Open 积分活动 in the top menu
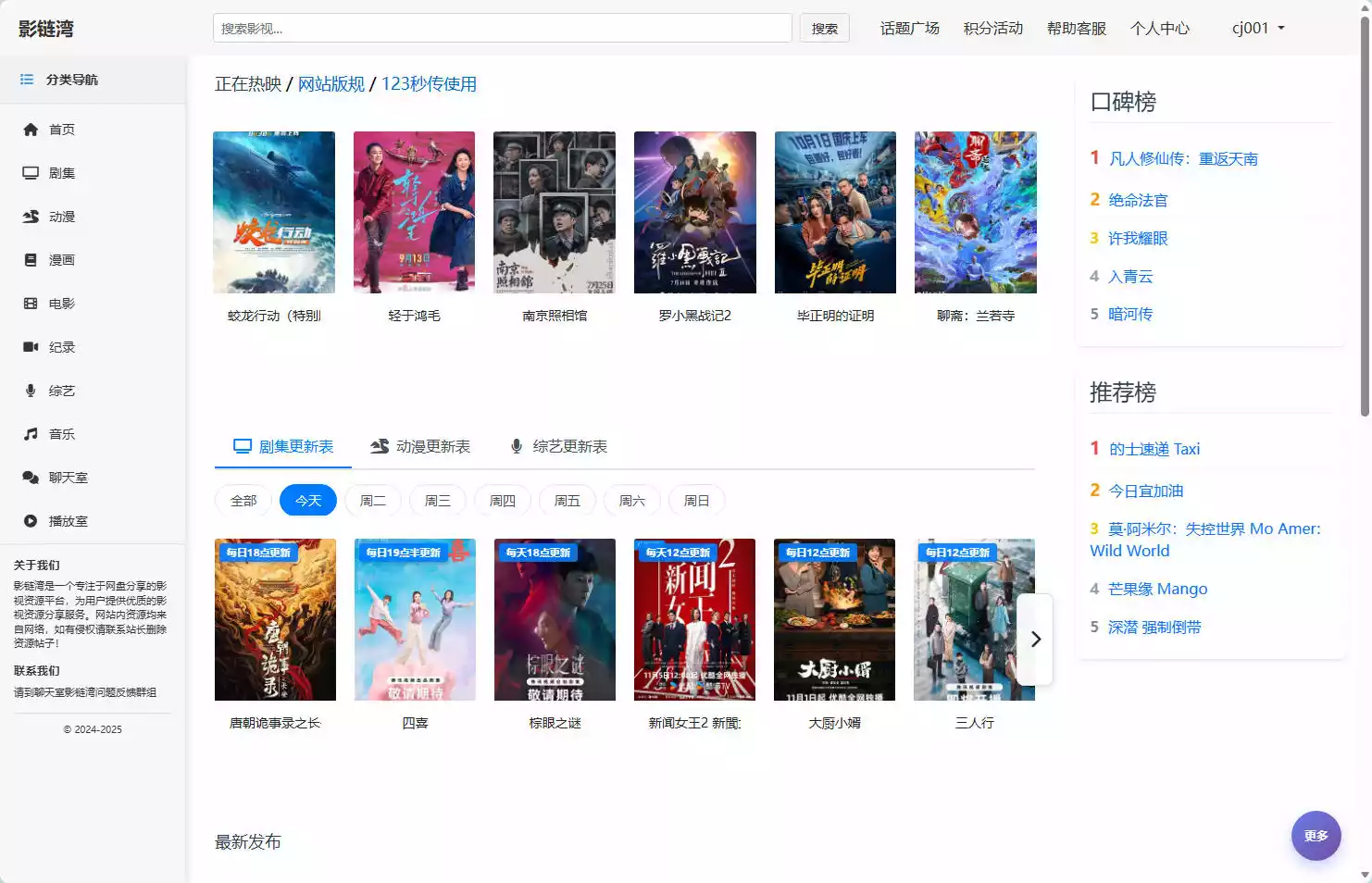This screenshot has height=883, width=1372. (993, 28)
